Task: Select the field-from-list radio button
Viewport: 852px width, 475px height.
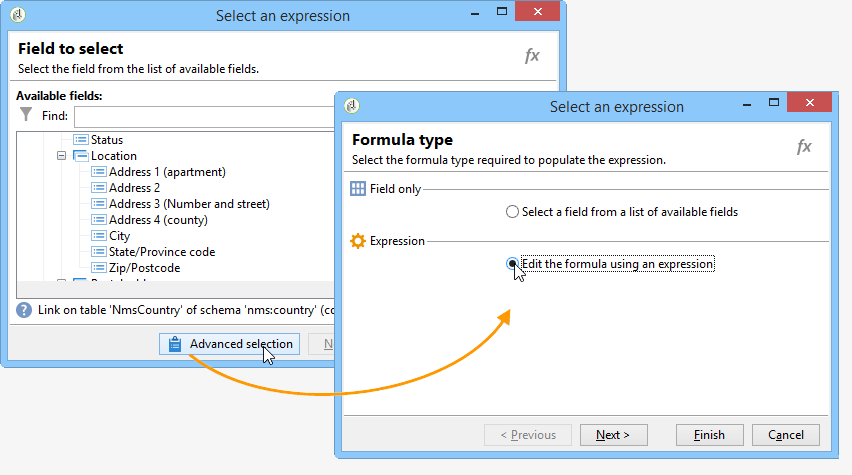Action: (x=513, y=212)
